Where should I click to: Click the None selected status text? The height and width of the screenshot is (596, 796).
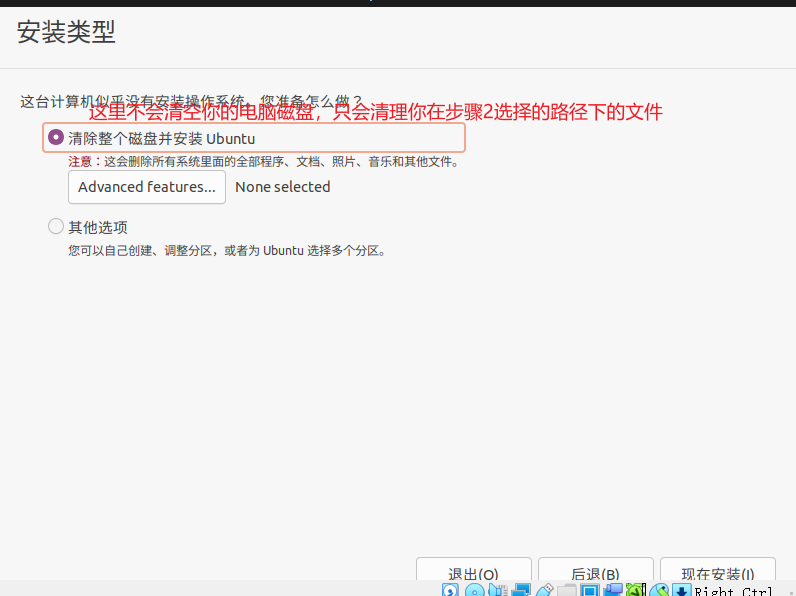pyautogui.click(x=283, y=187)
